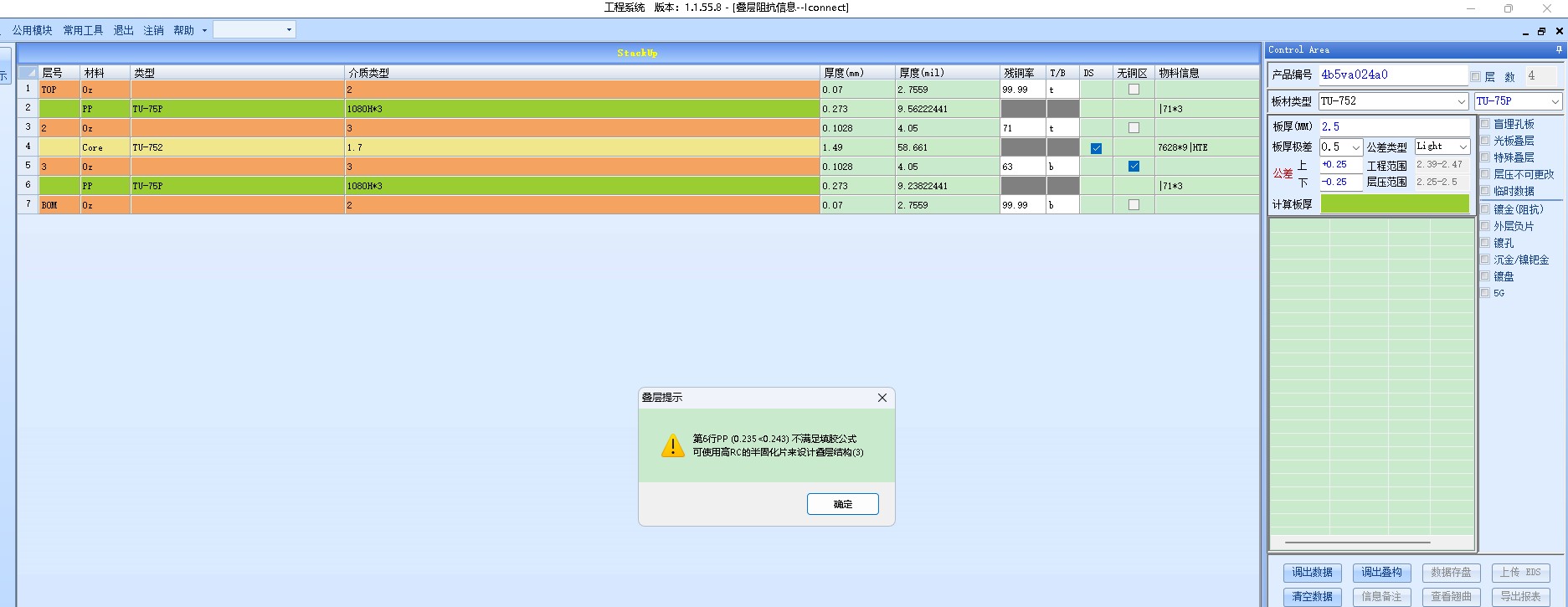1568x607 pixels.
Task: Click the 产品编号 input field
Action: tap(1393, 75)
